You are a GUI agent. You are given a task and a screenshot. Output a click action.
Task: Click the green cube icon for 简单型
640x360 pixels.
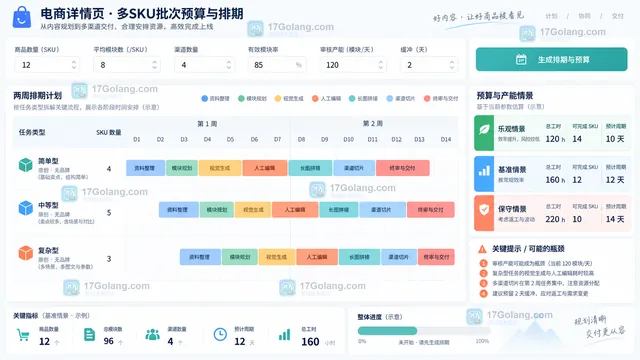tap(25, 165)
